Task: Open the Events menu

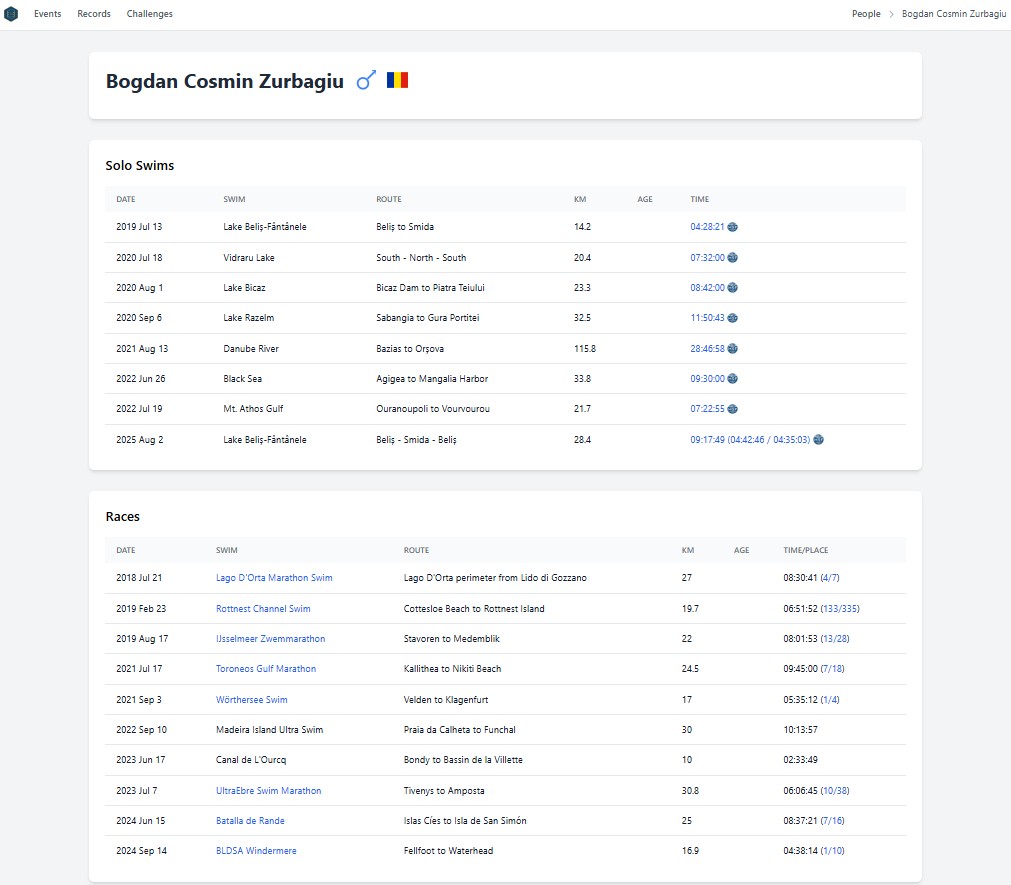Action: tap(47, 14)
